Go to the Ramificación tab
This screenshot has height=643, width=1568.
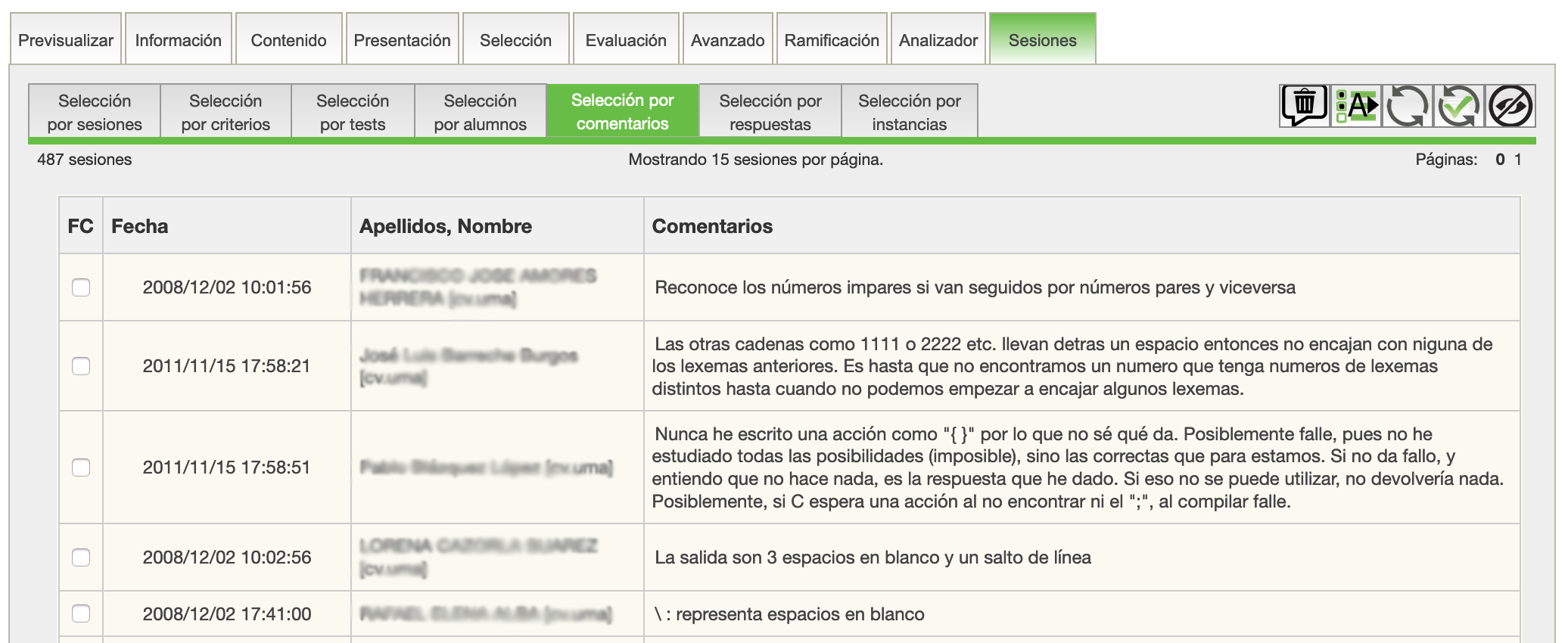pos(831,40)
